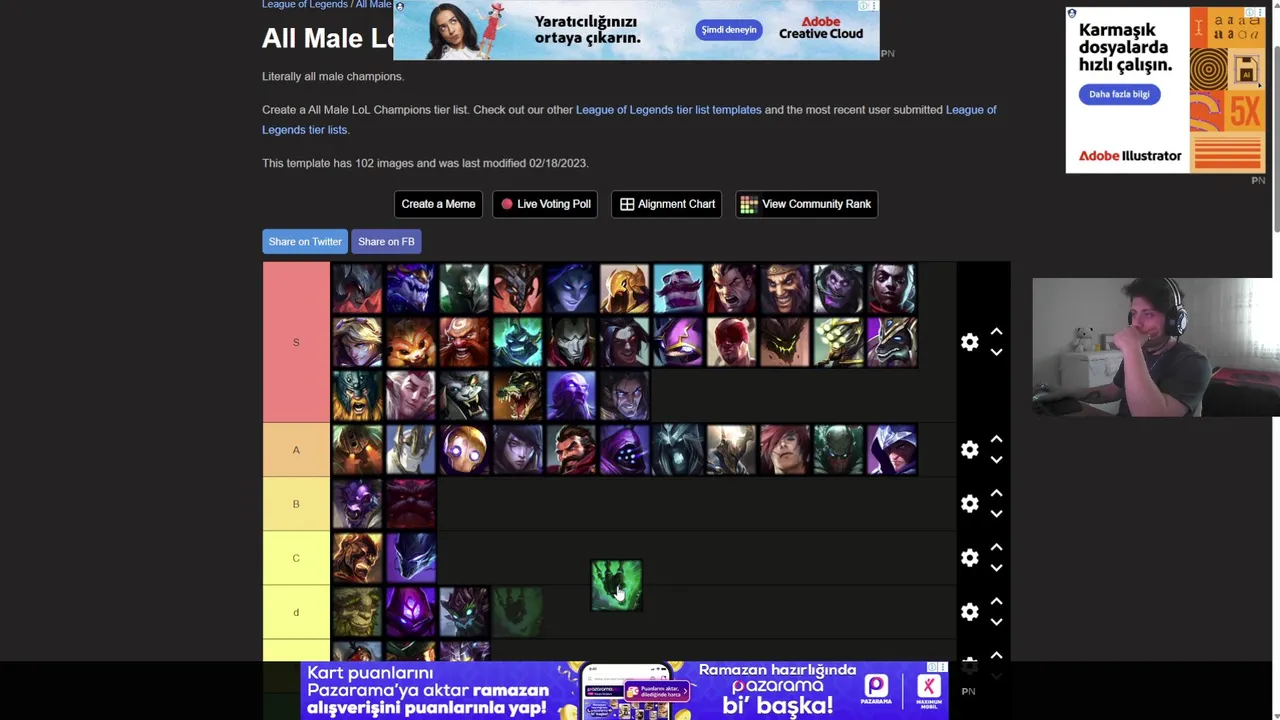This screenshot has height=720, width=1280.
Task: Select the Ryze champion icon in S tier
Action: point(572,396)
